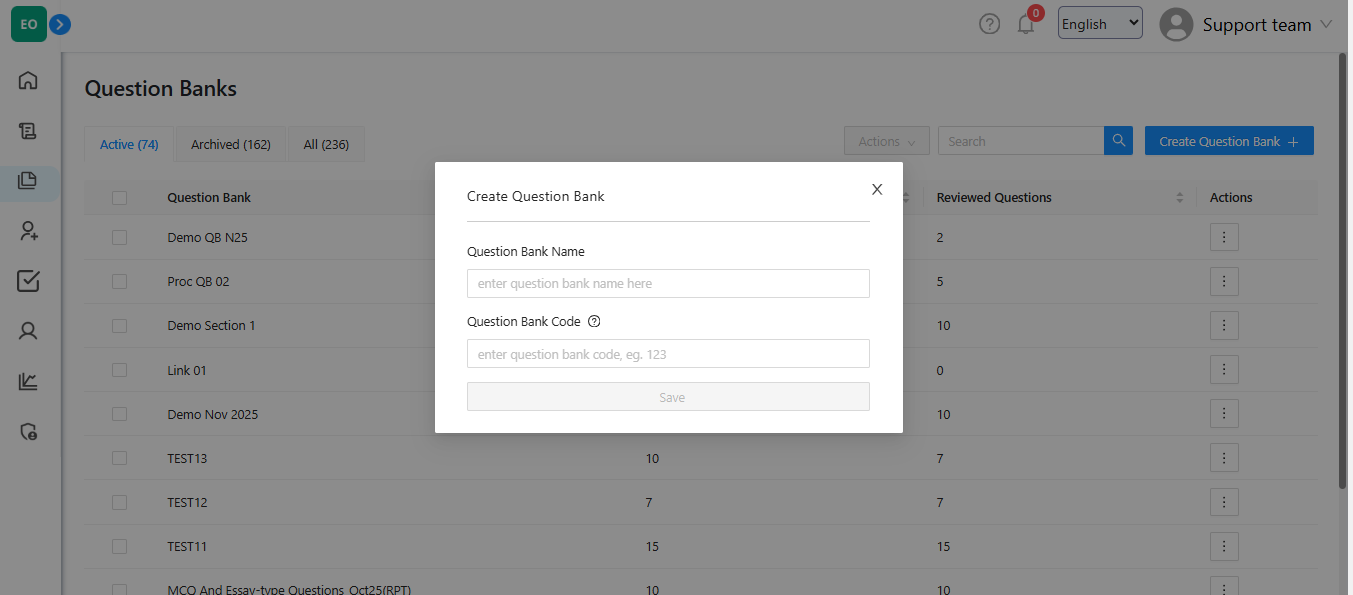Toggle the select-all header checkbox
Screen dimensions: 1353x595
(120, 198)
